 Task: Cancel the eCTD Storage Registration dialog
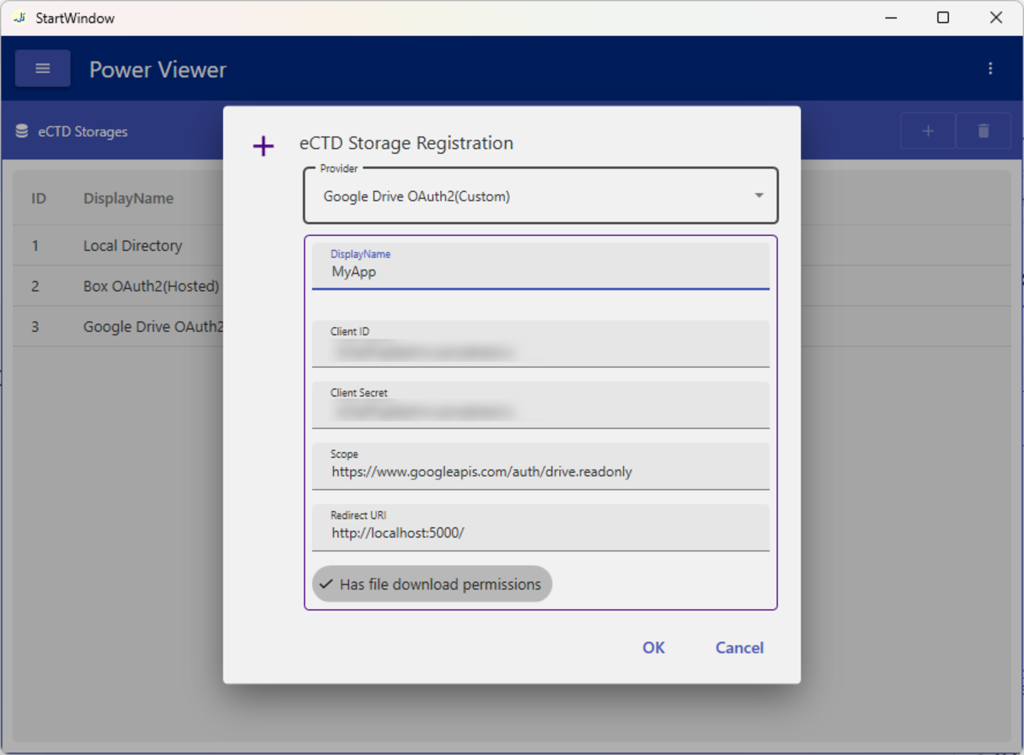coord(739,647)
